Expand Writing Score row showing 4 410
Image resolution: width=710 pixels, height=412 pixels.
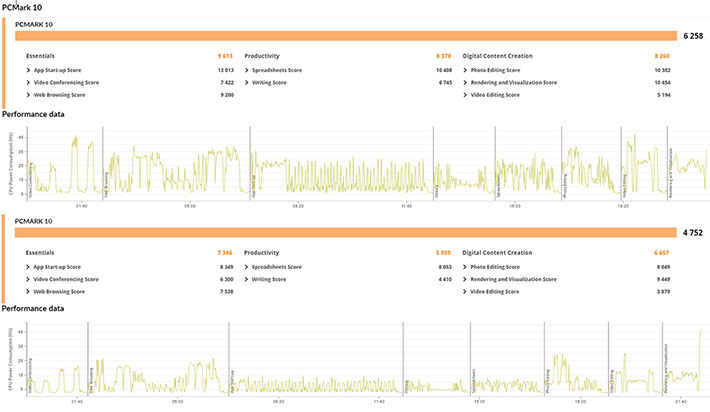pos(348,279)
